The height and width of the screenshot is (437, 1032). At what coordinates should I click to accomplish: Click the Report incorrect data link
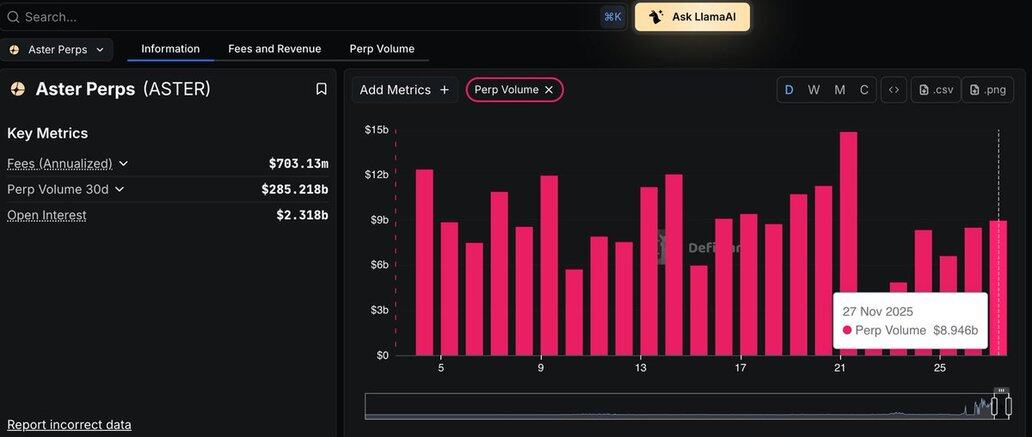point(69,425)
